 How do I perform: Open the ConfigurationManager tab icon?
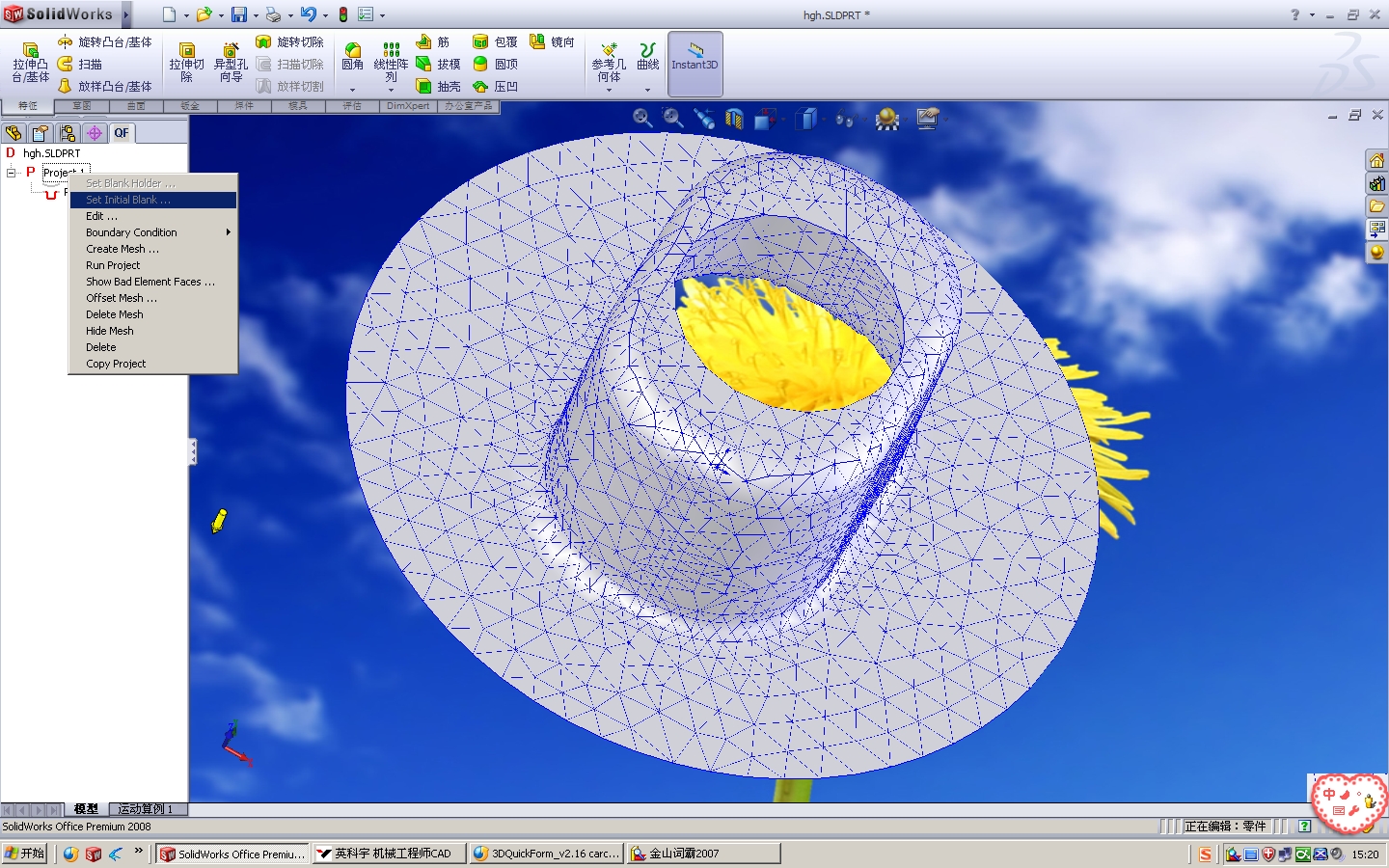click(68, 133)
